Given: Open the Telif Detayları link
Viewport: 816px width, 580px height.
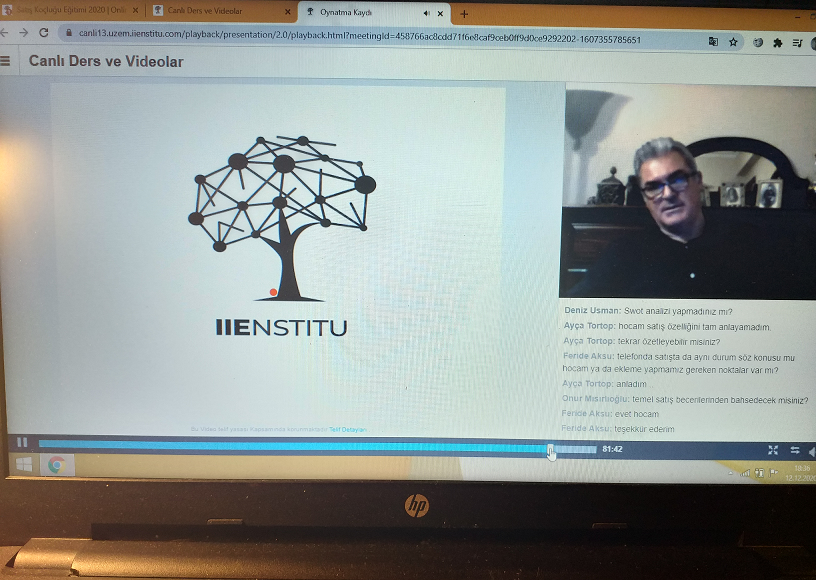Looking at the screenshot, I should tap(348, 430).
